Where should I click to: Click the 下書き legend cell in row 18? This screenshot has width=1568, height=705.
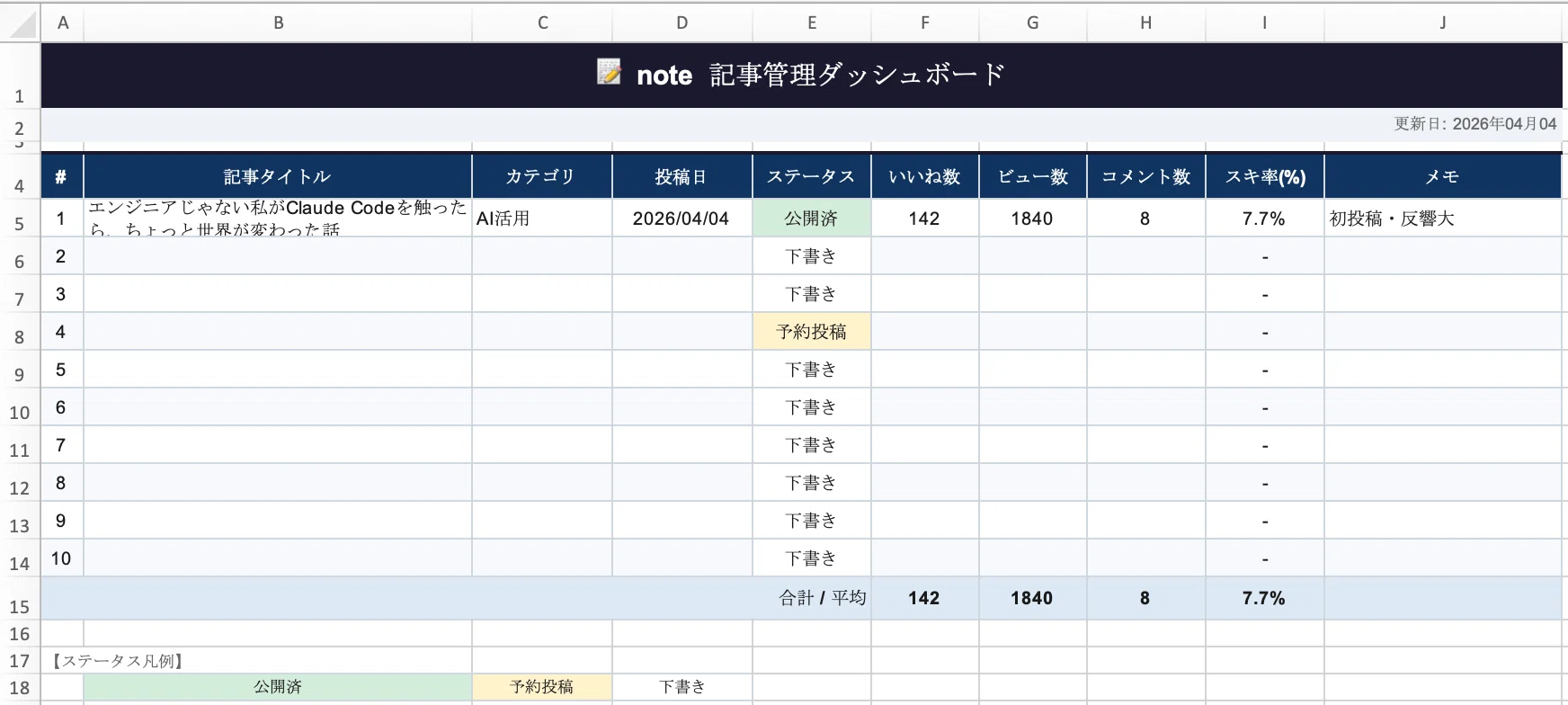click(682, 688)
